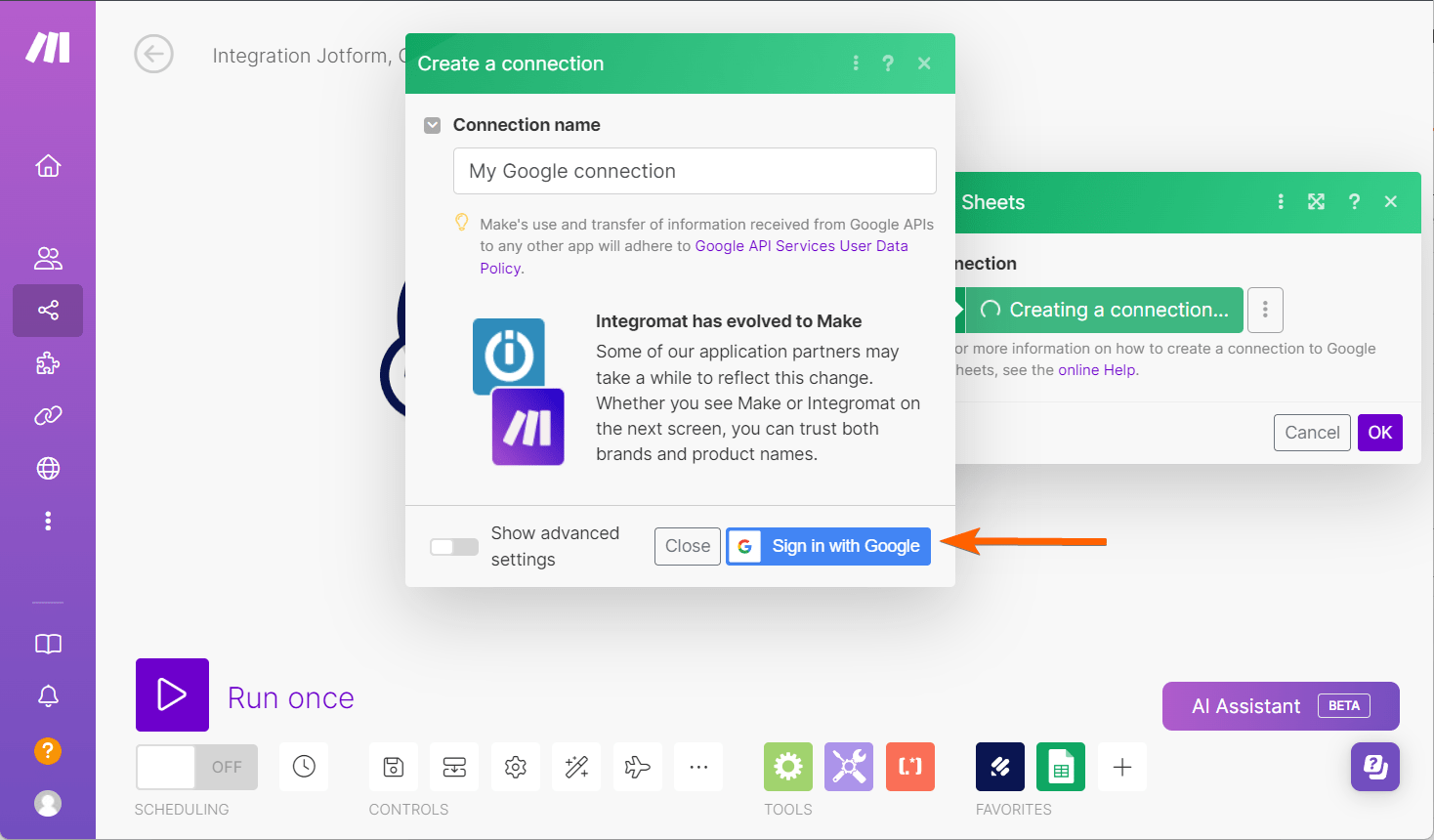Select Google Sheets favorite app icon
Image resolution: width=1434 pixels, height=840 pixels.
pos(1061,767)
